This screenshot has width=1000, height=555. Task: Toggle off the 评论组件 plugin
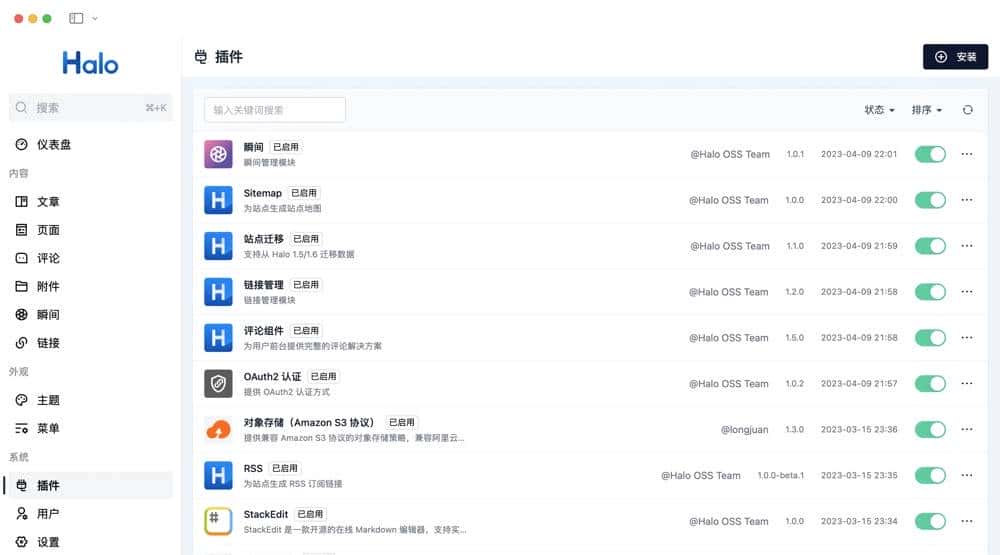pos(930,338)
